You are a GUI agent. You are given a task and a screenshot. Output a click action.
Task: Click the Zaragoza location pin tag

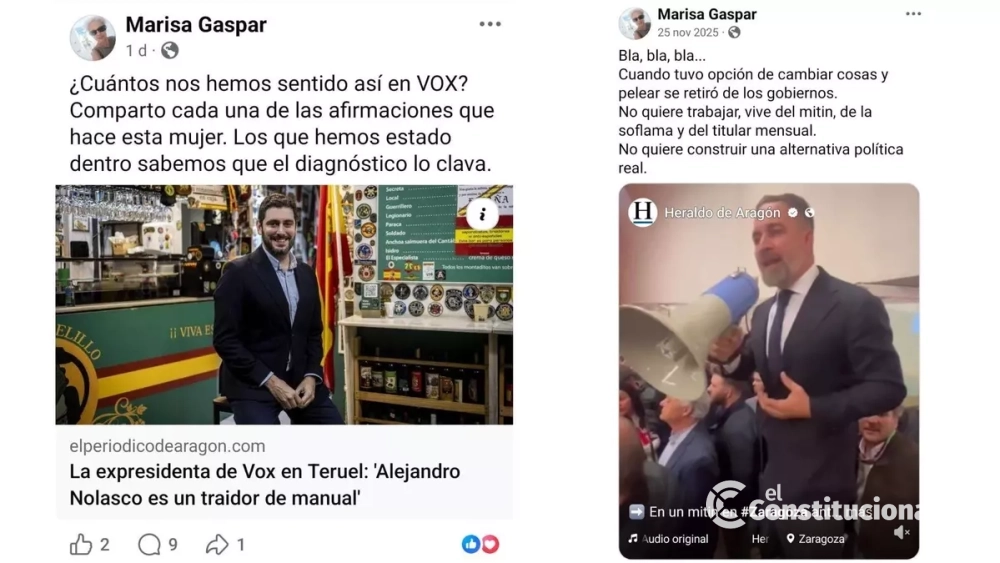[815, 539]
